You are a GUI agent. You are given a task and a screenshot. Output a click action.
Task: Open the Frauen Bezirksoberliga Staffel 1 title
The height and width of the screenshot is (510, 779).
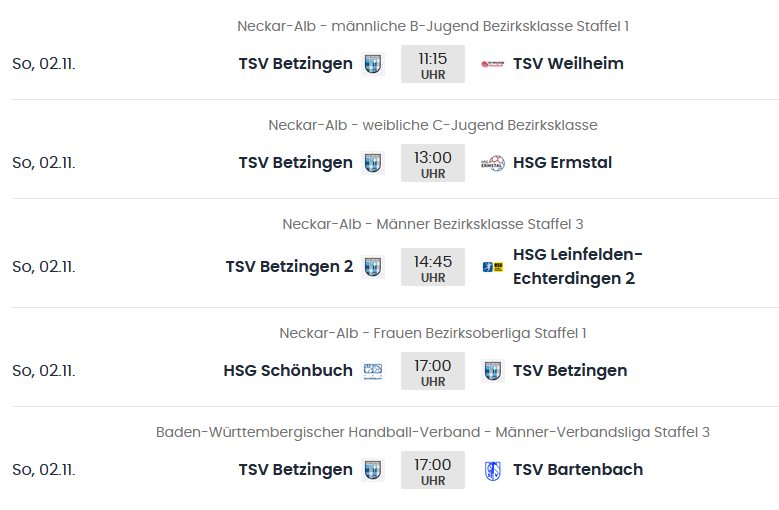tap(433, 333)
